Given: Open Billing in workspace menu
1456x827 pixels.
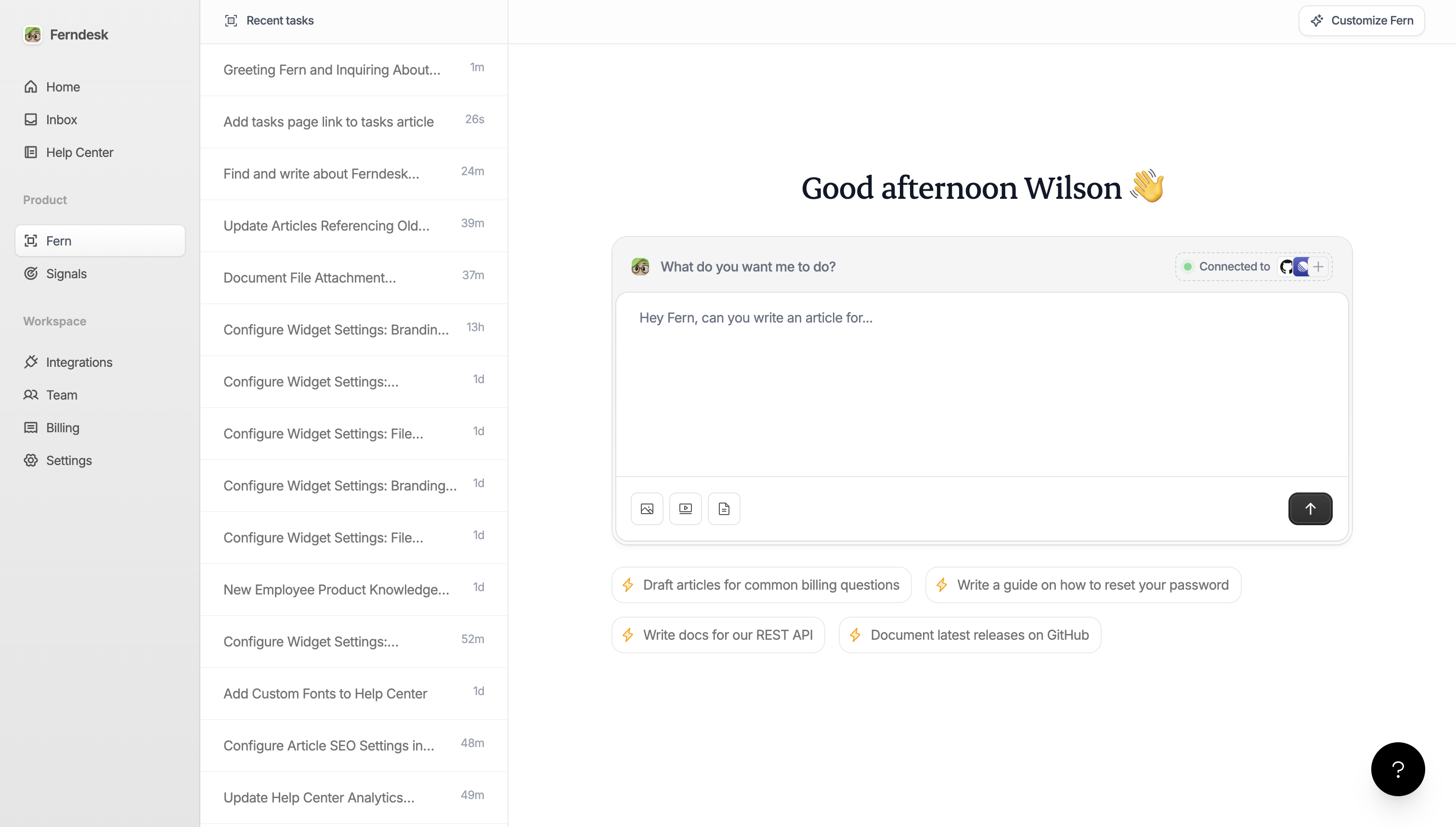Looking at the screenshot, I should [x=63, y=427].
